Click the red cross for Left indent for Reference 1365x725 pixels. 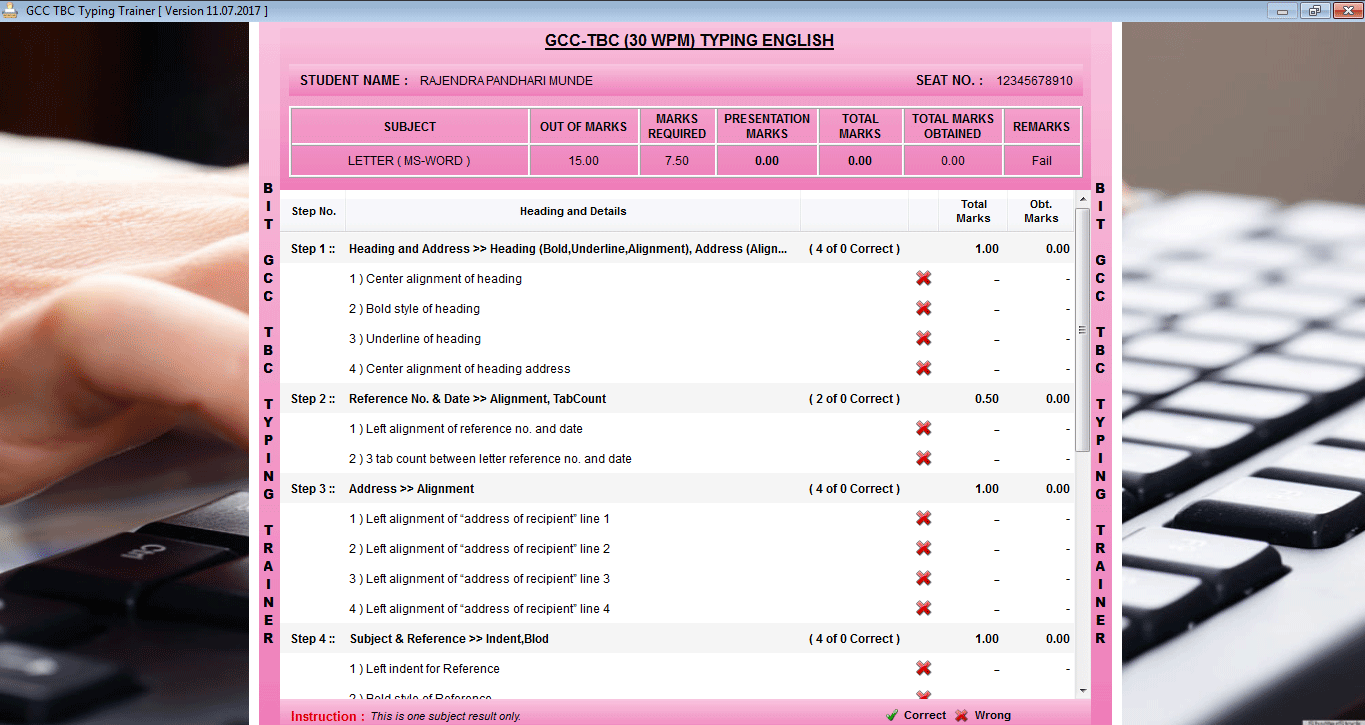click(x=923, y=669)
